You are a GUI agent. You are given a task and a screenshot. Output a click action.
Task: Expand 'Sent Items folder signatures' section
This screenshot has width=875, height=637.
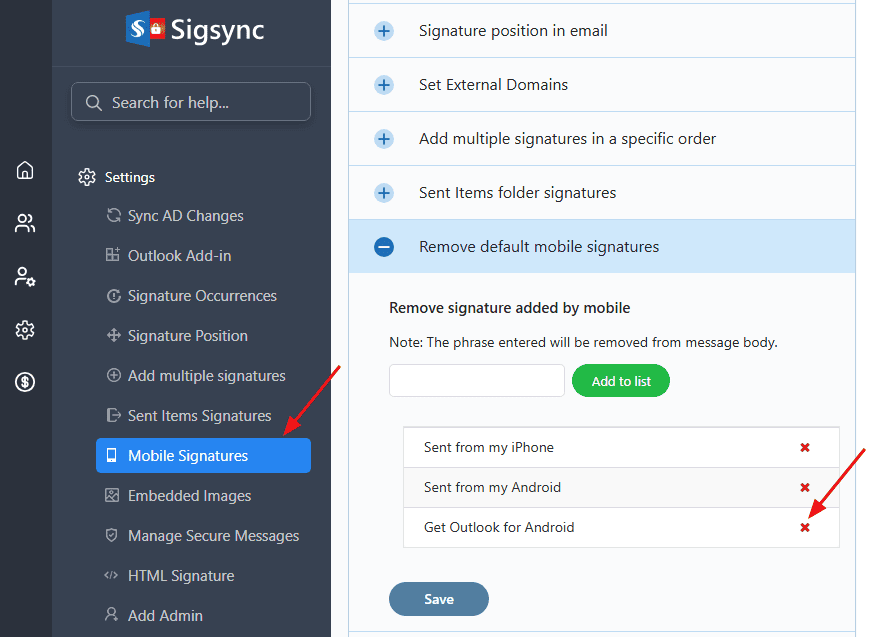tap(384, 193)
